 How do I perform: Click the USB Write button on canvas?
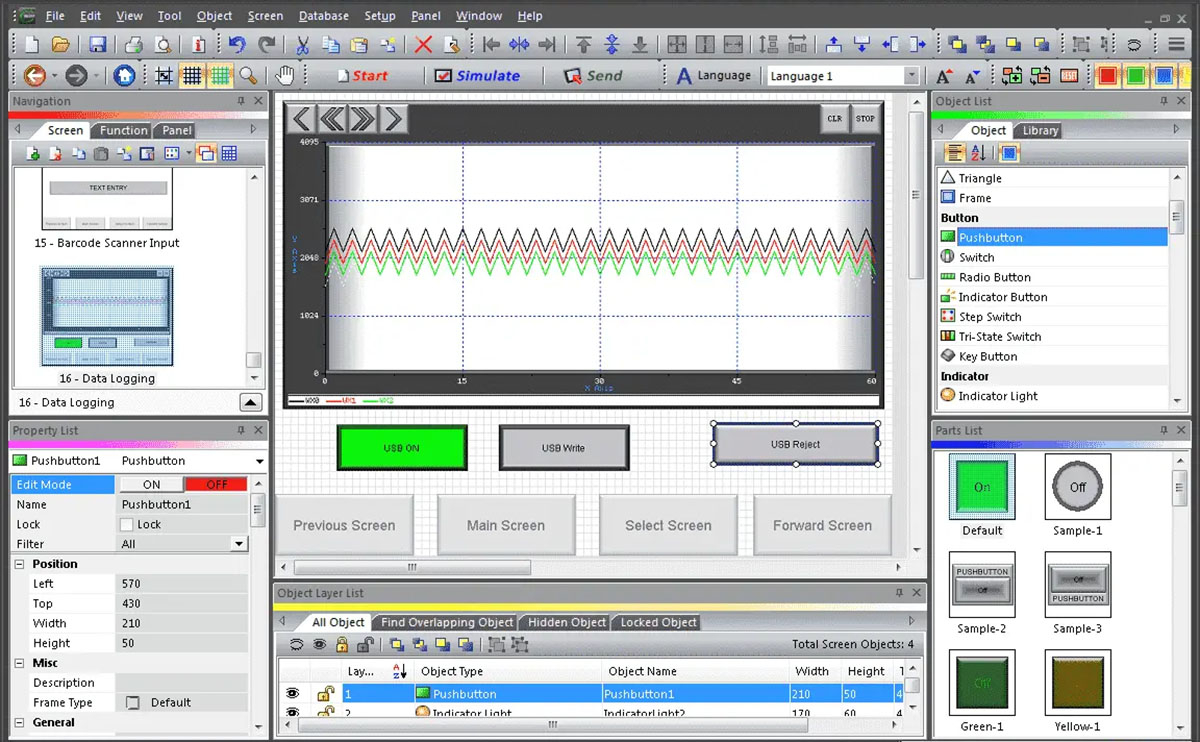[564, 448]
